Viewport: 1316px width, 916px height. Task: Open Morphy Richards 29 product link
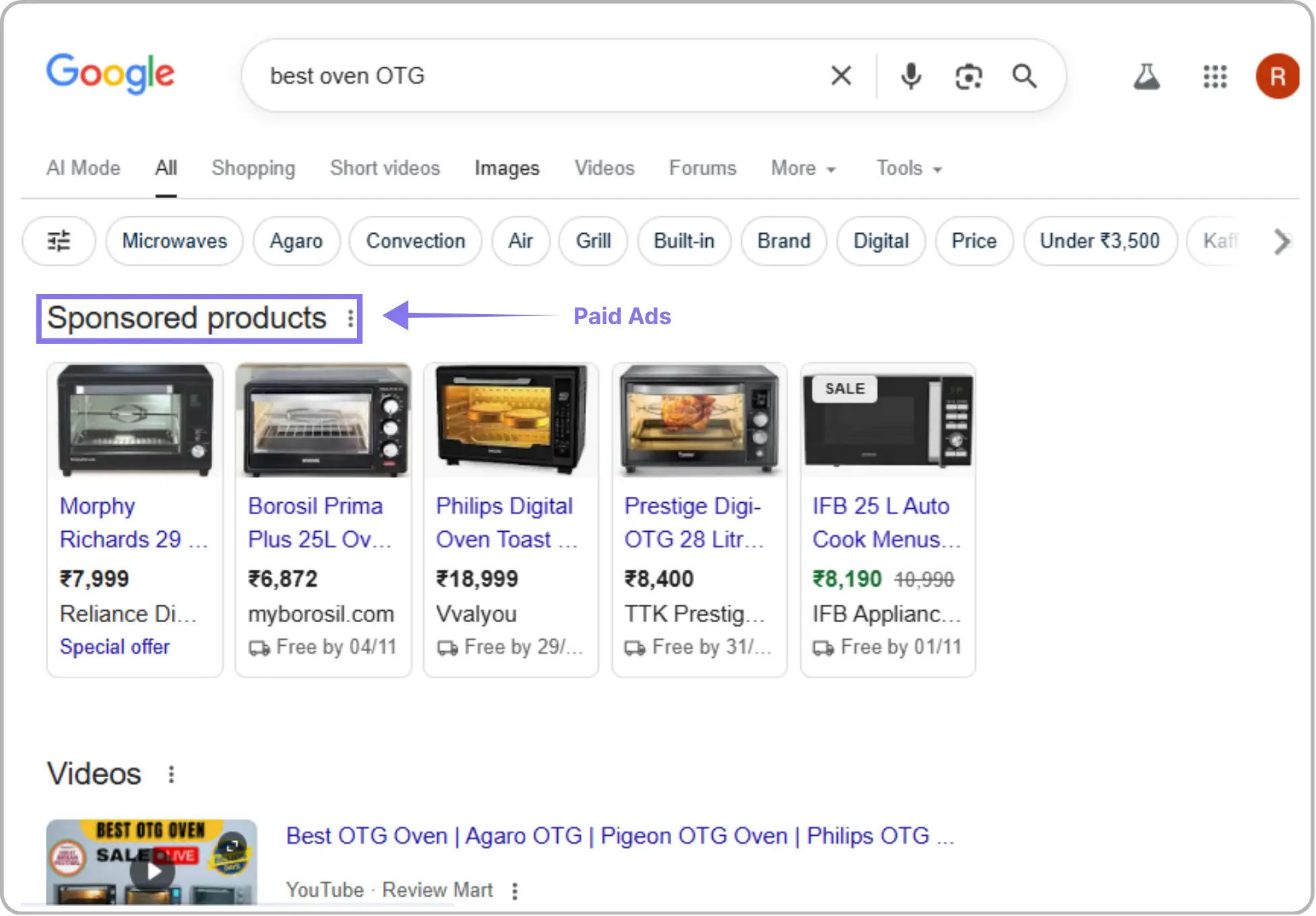click(x=133, y=522)
